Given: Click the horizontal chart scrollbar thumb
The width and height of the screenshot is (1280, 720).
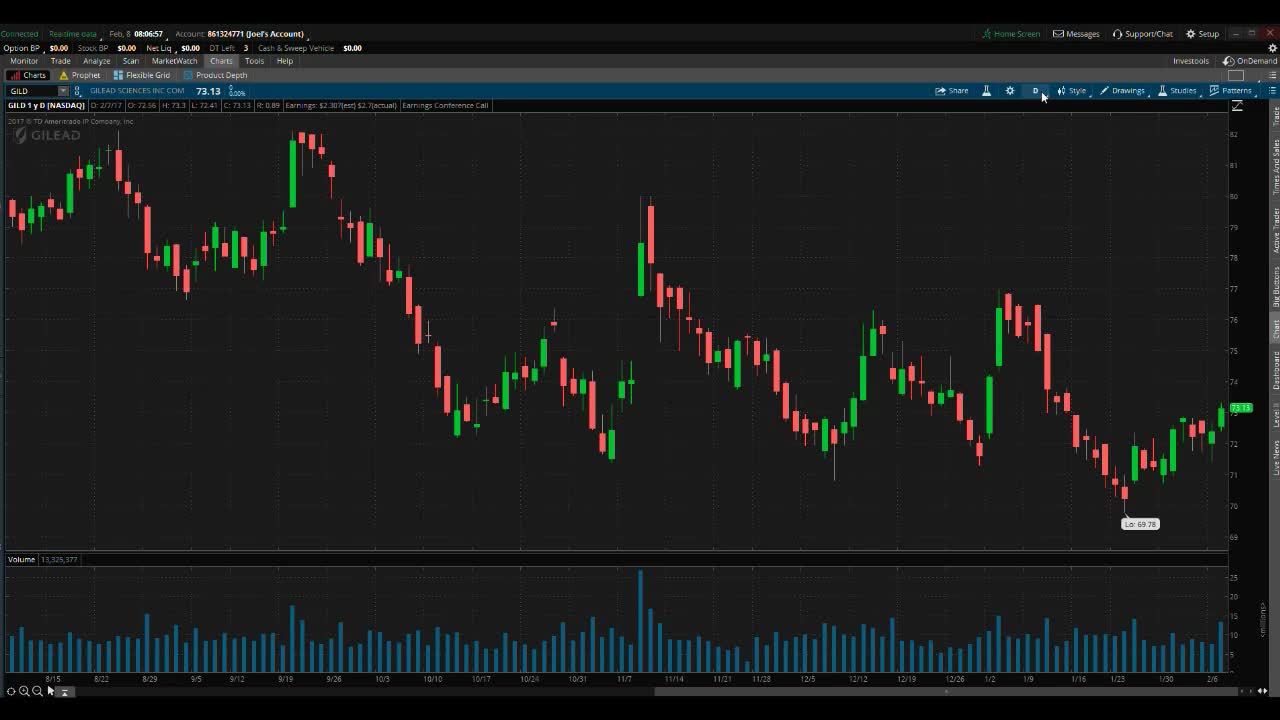Looking at the screenshot, I should coord(946,691).
